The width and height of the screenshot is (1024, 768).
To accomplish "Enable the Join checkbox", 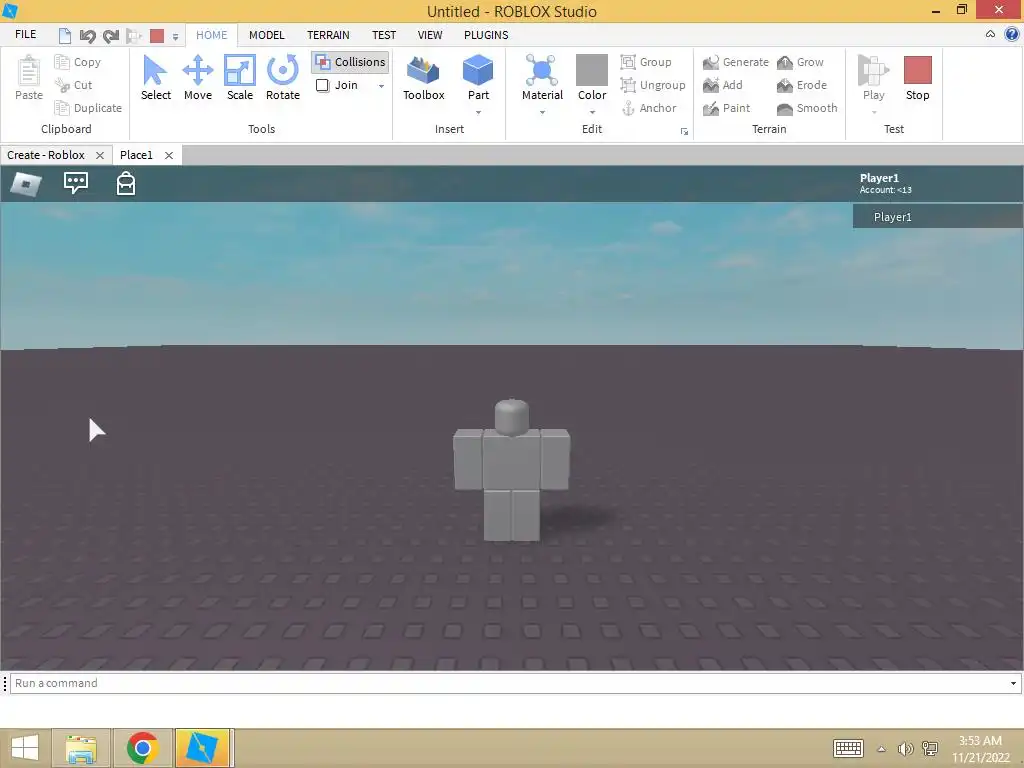I will [323, 85].
